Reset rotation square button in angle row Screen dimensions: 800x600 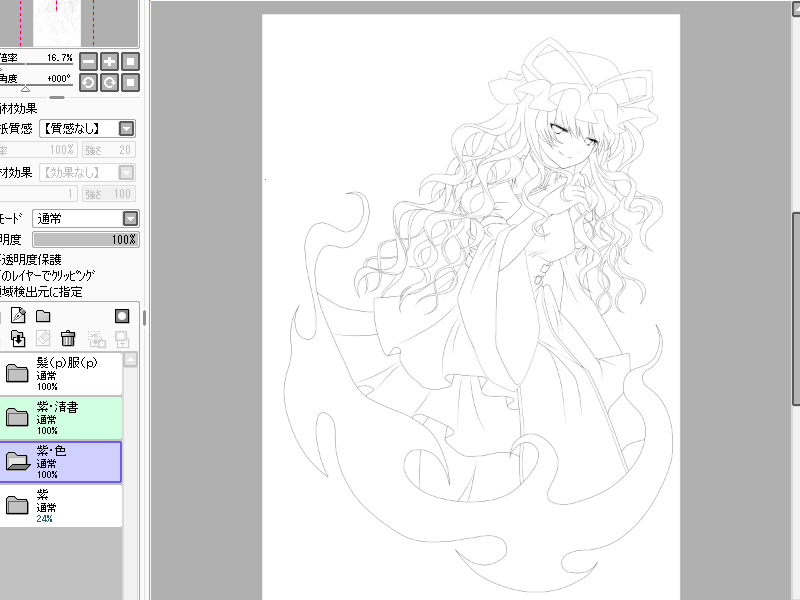[x=131, y=83]
